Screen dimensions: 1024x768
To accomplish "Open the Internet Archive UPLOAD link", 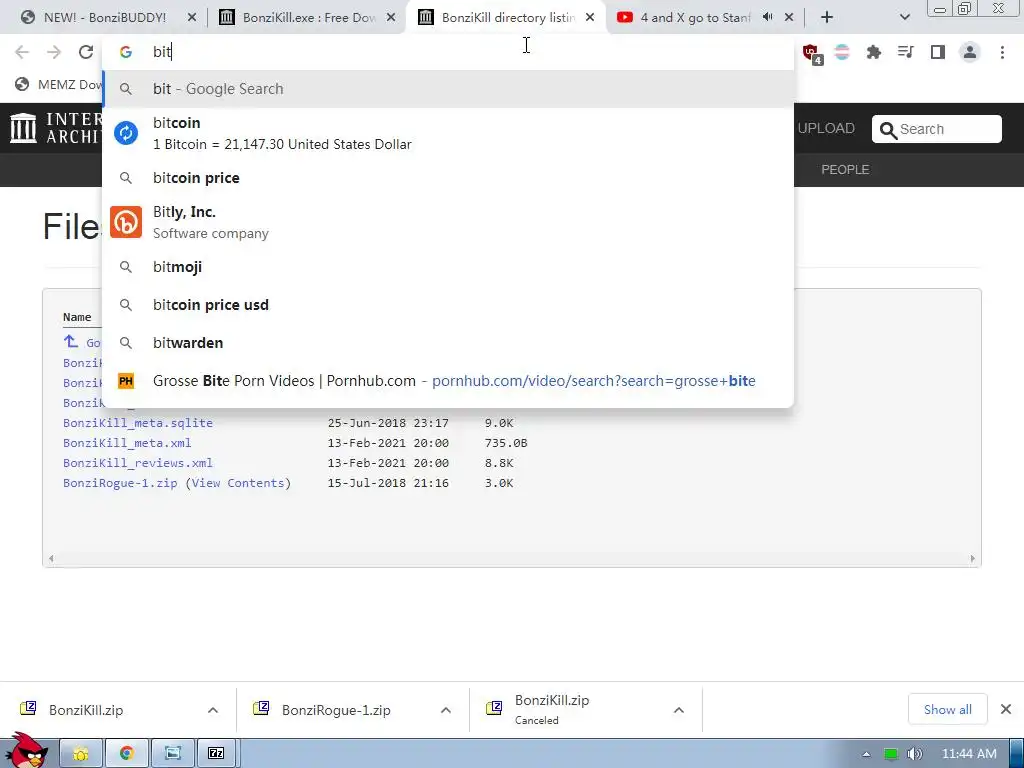I will click(x=826, y=129).
